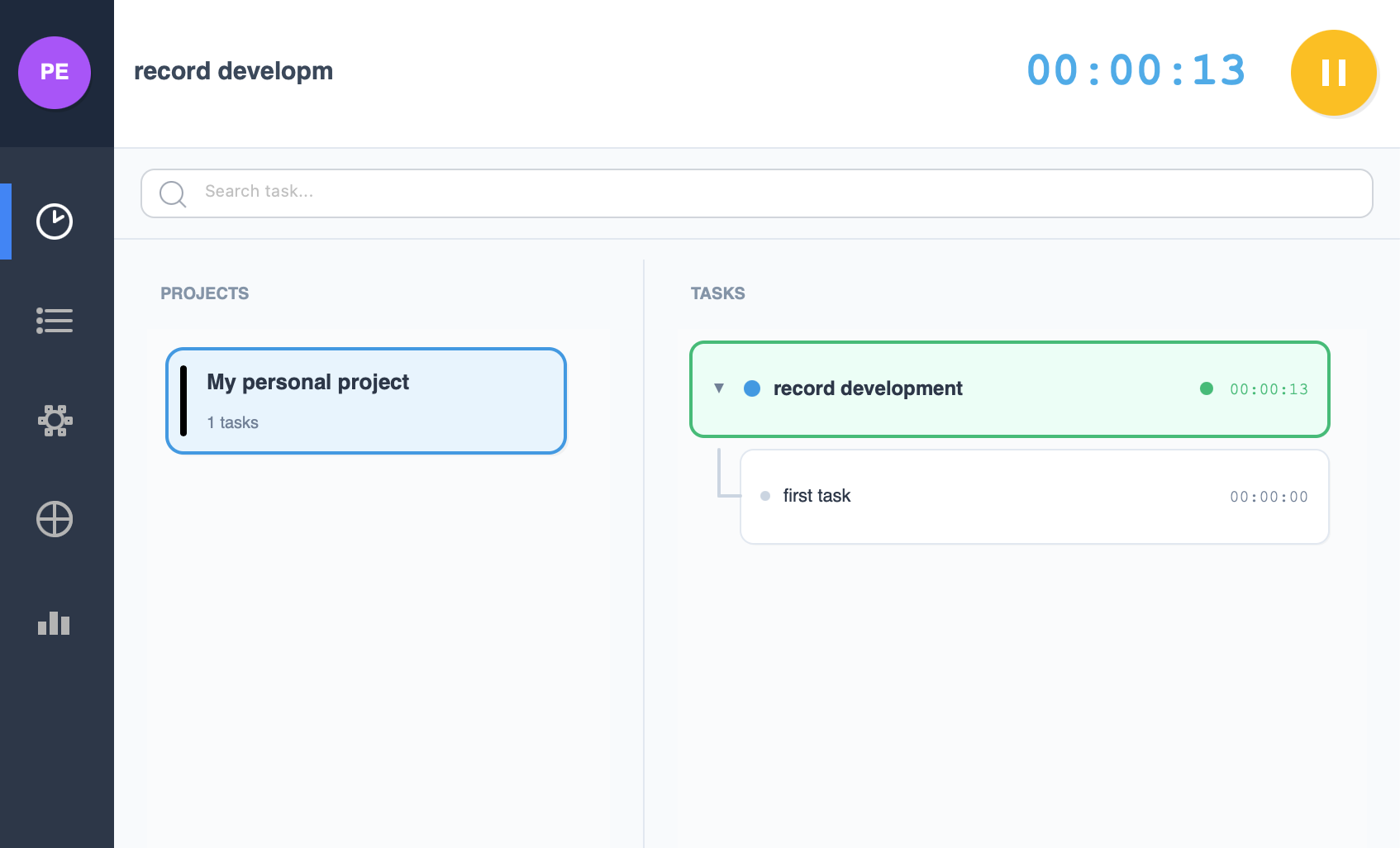Image resolution: width=1400 pixels, height=848 pixels.
Task: Click the 00:00:00 time on first task
Action: point(1269,497)
